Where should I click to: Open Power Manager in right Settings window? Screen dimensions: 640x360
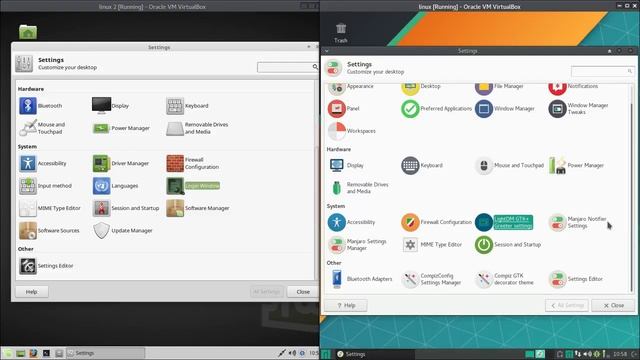coord(576,165)
